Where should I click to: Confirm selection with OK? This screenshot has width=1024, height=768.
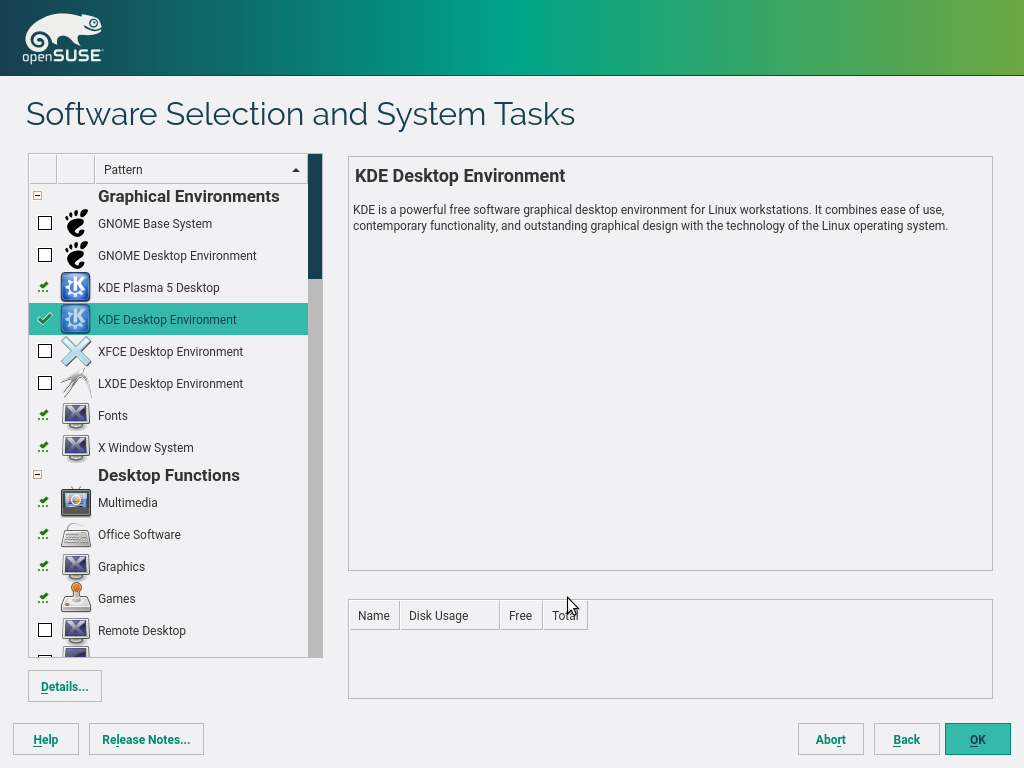(x=978, y=739)
